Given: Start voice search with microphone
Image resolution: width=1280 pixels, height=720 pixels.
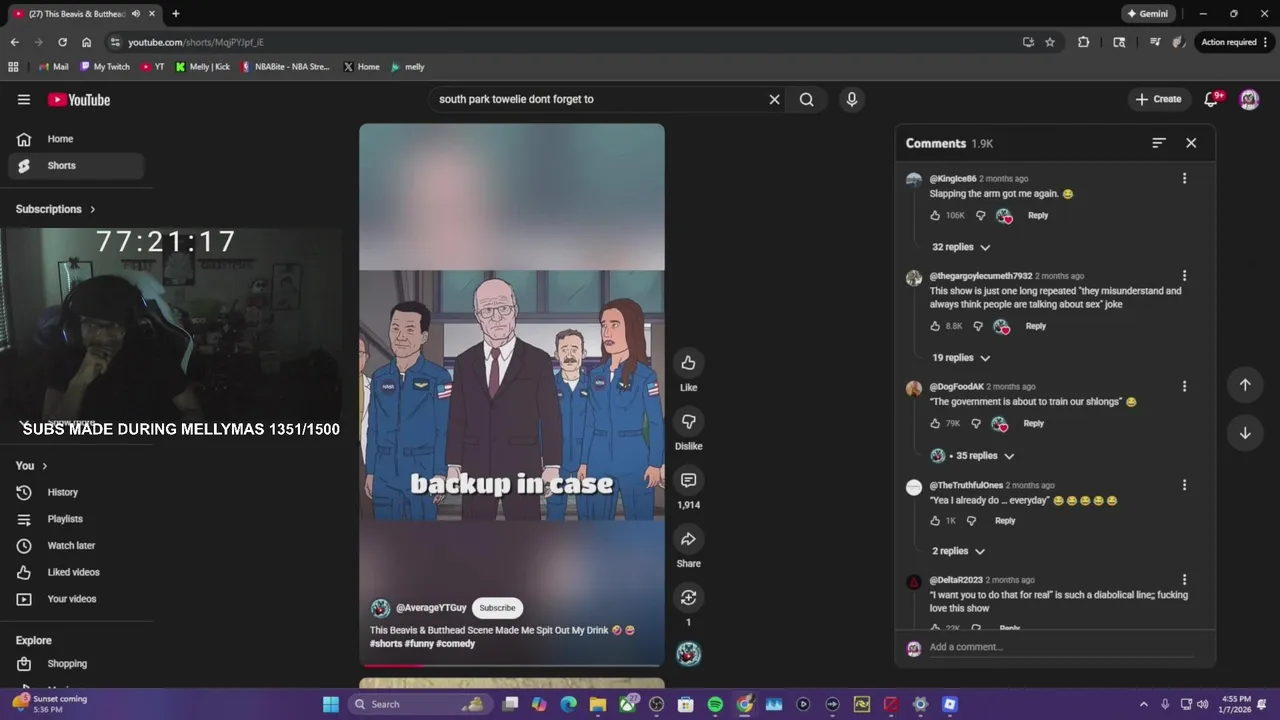Looking at the screenshot, I should pyautogui.click(x=851, y=99).
